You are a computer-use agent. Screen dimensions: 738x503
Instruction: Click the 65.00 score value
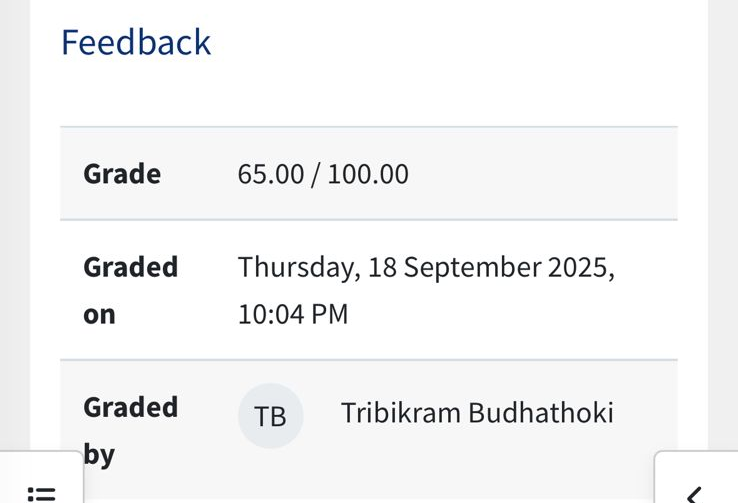click(x=270, y=174)
